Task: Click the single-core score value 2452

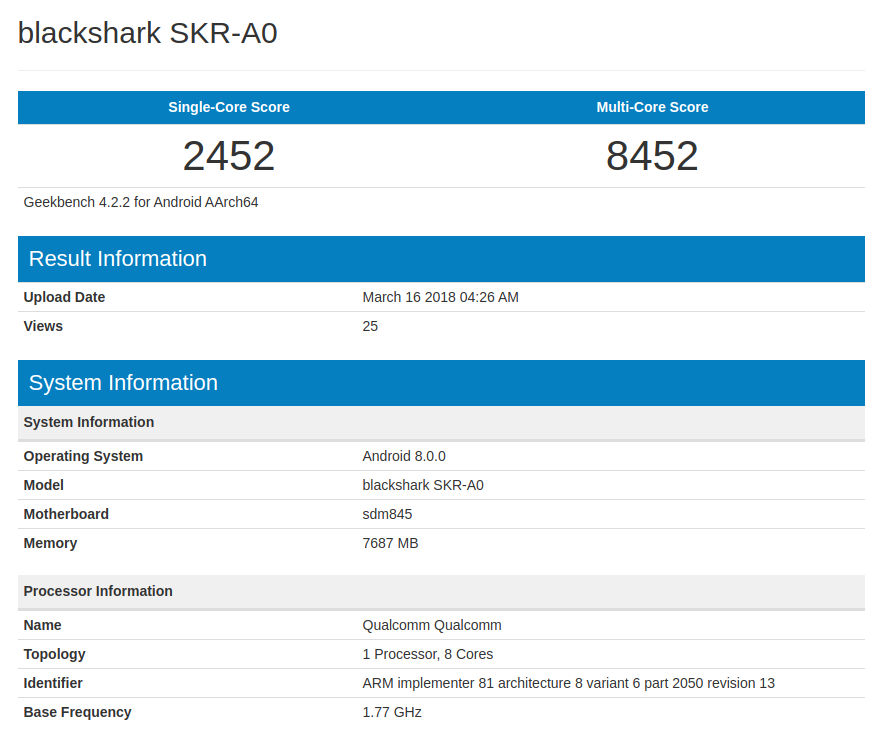Action: pos(228,156)
